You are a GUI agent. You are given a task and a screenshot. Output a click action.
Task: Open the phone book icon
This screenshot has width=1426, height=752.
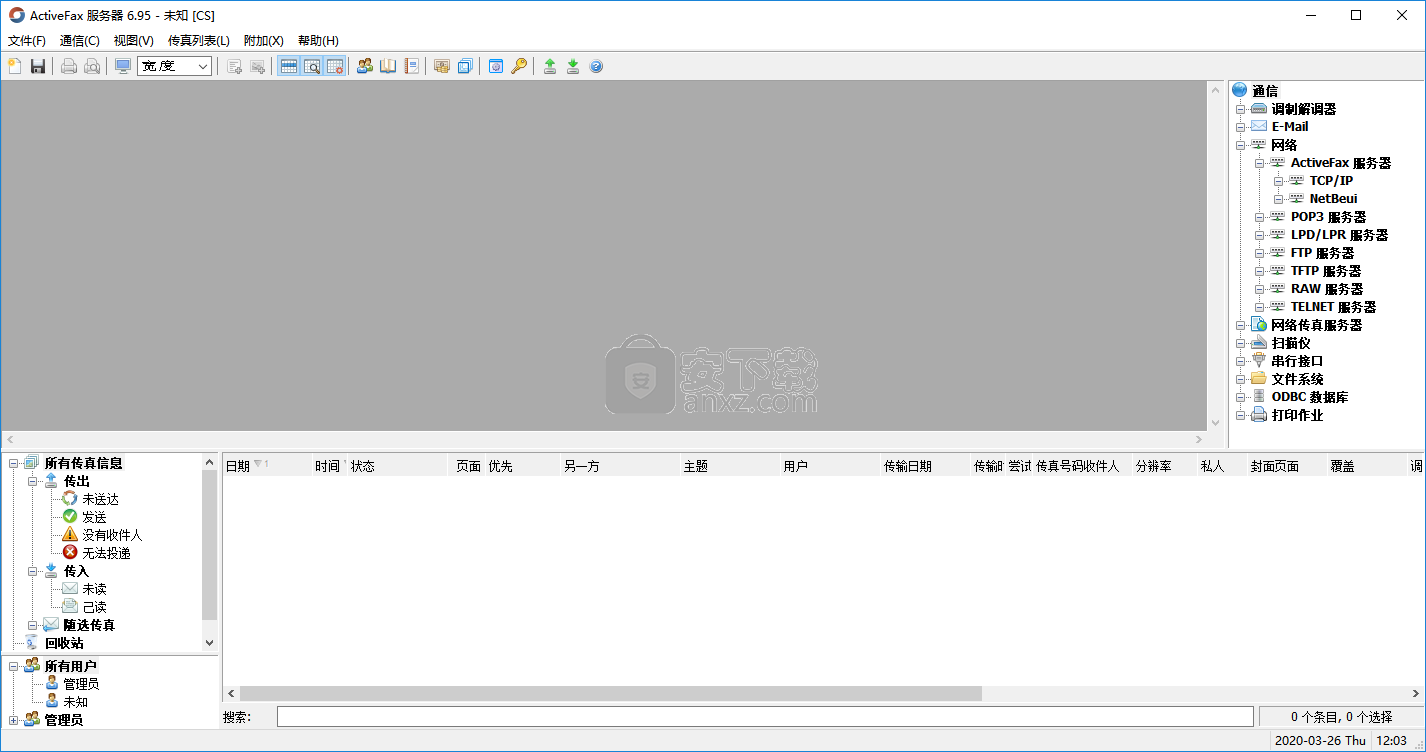[x=388, y=66]
